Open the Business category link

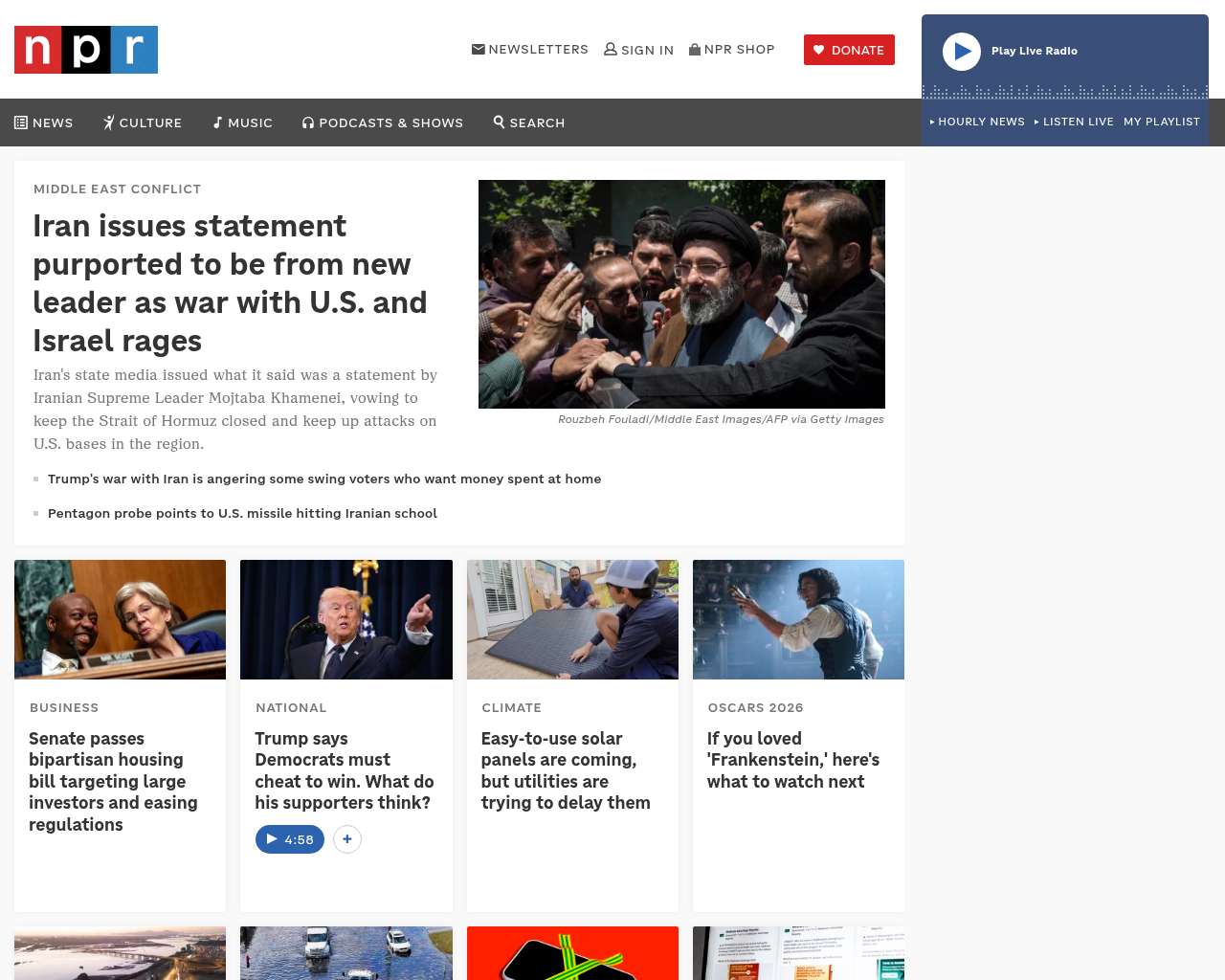pos(64,707)
